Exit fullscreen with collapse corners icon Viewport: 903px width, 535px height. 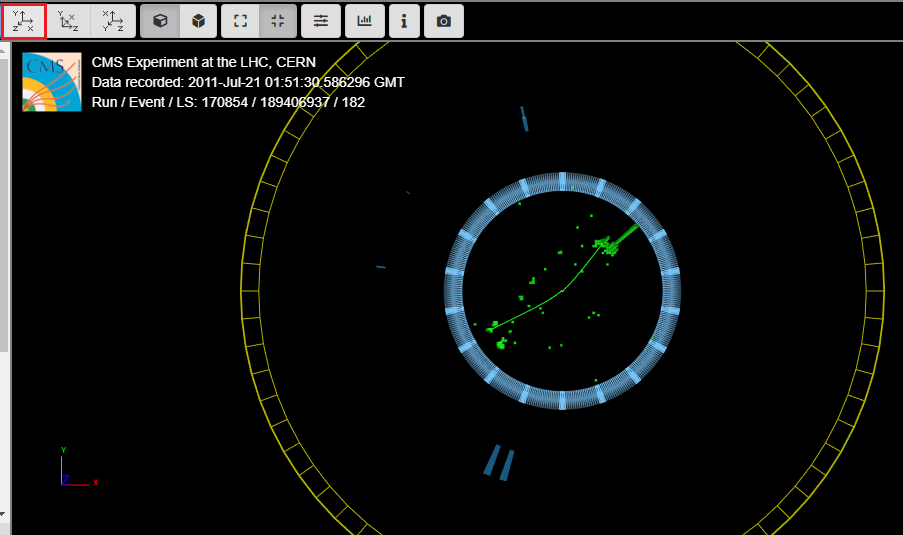coord(278,22)
